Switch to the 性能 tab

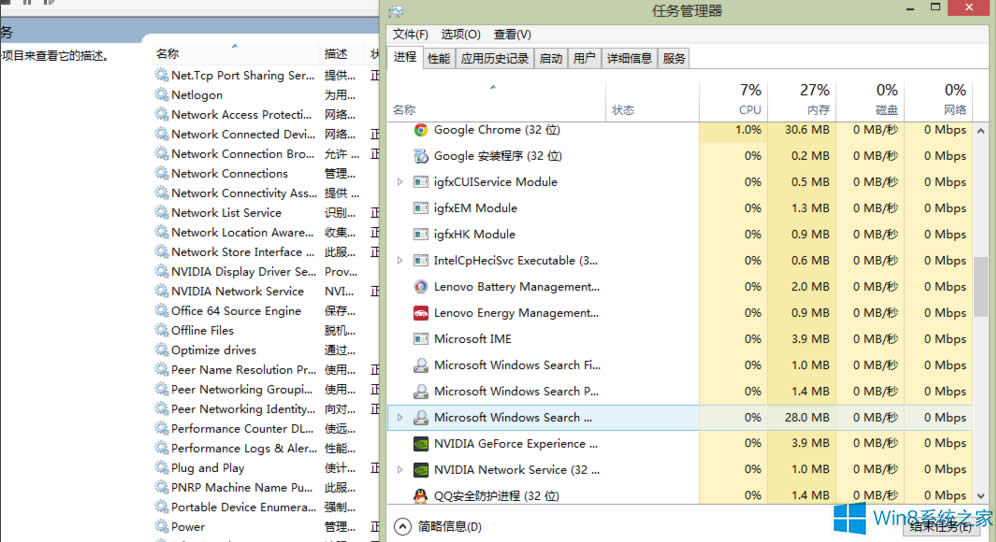point(438,59)
